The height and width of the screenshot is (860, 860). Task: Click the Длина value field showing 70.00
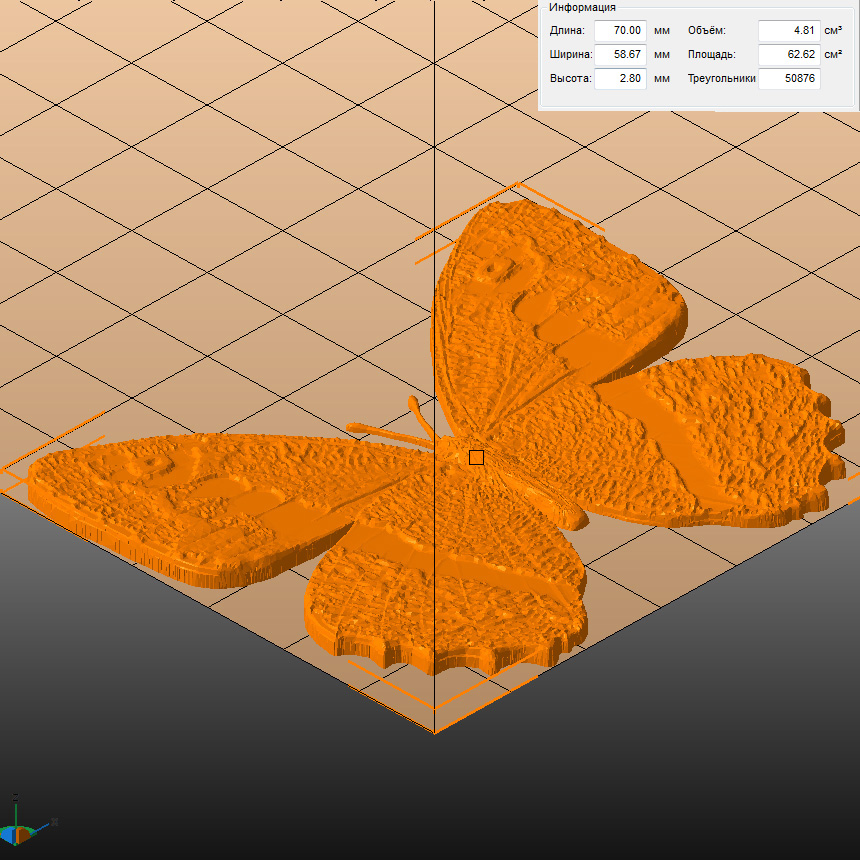[620, 31]
